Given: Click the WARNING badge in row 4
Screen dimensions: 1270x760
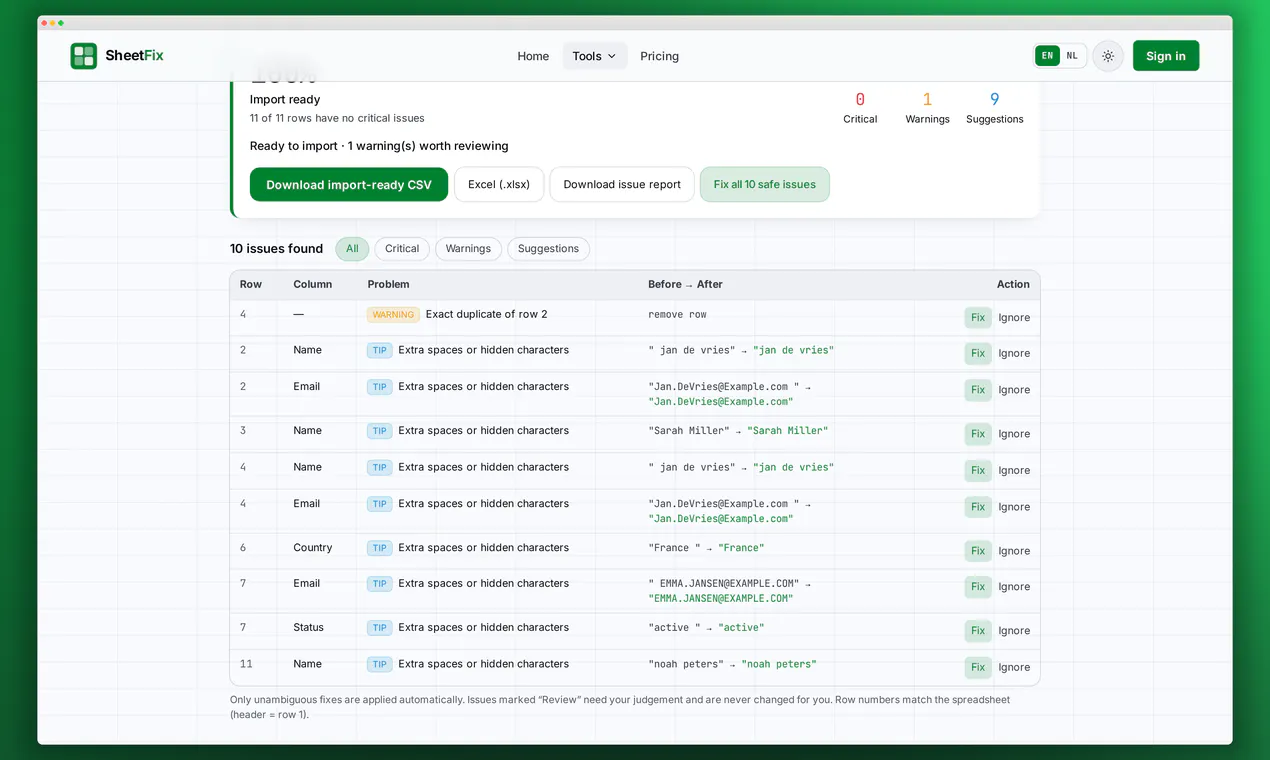Looking at the screenshot, I should (393, 314).
